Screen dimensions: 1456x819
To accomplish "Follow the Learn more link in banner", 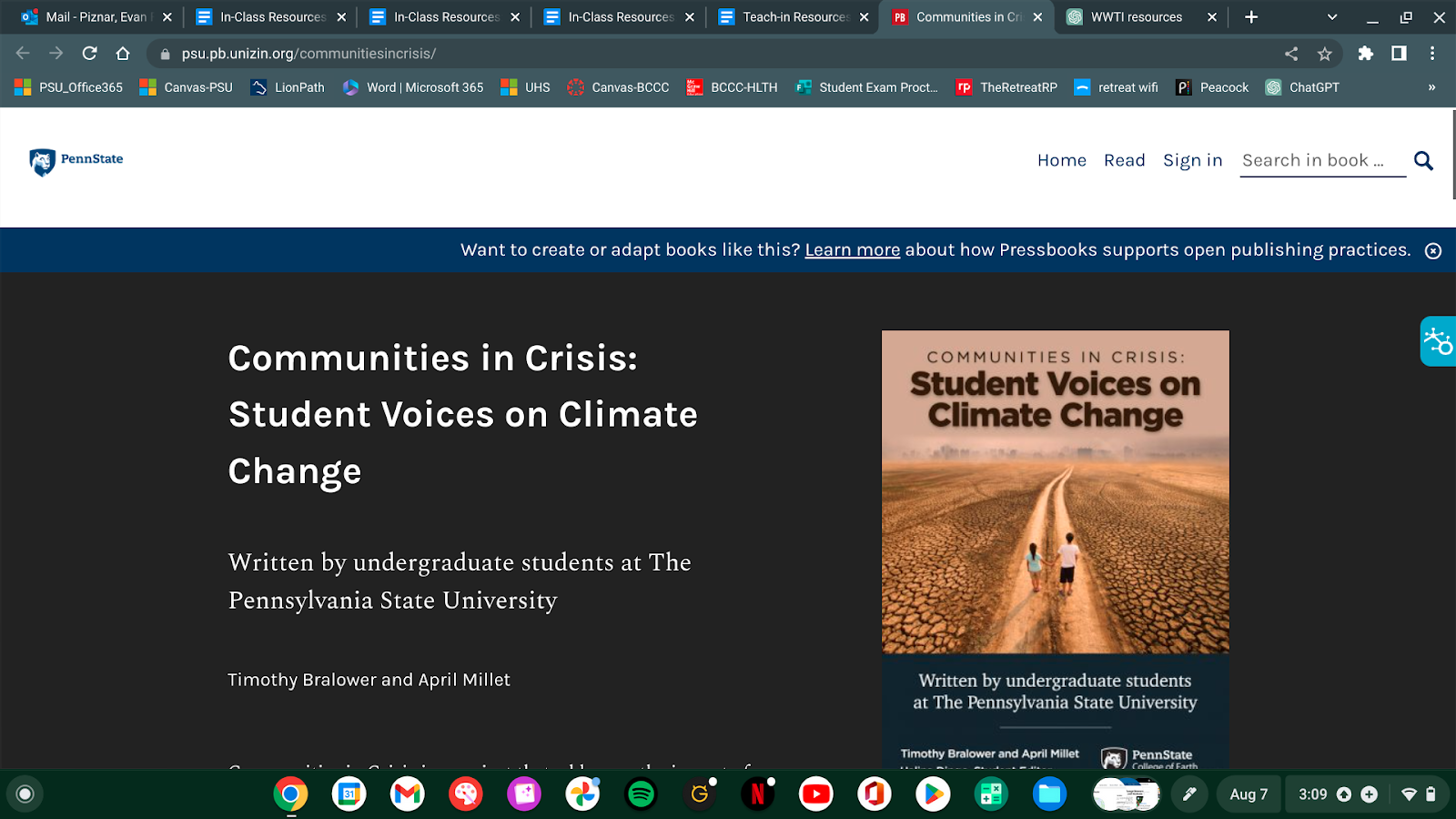I will point(853,250).
